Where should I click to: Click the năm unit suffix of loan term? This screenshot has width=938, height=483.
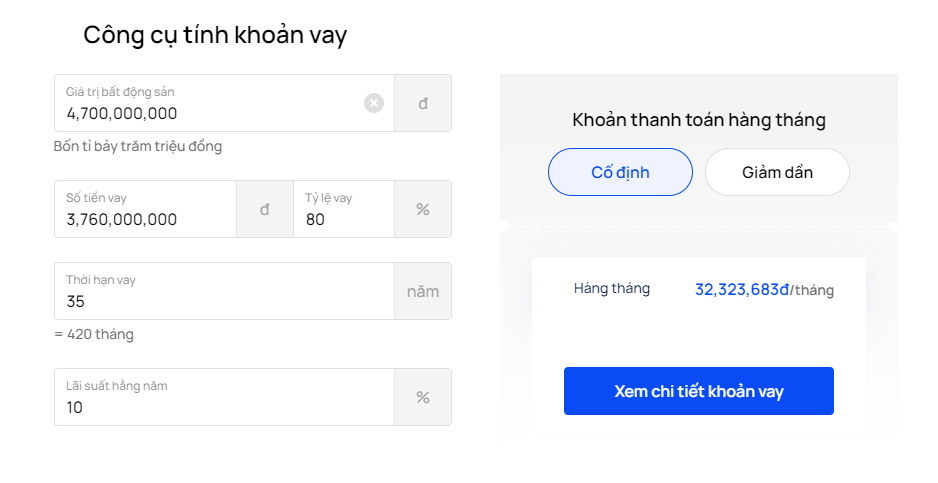point(423,291)
